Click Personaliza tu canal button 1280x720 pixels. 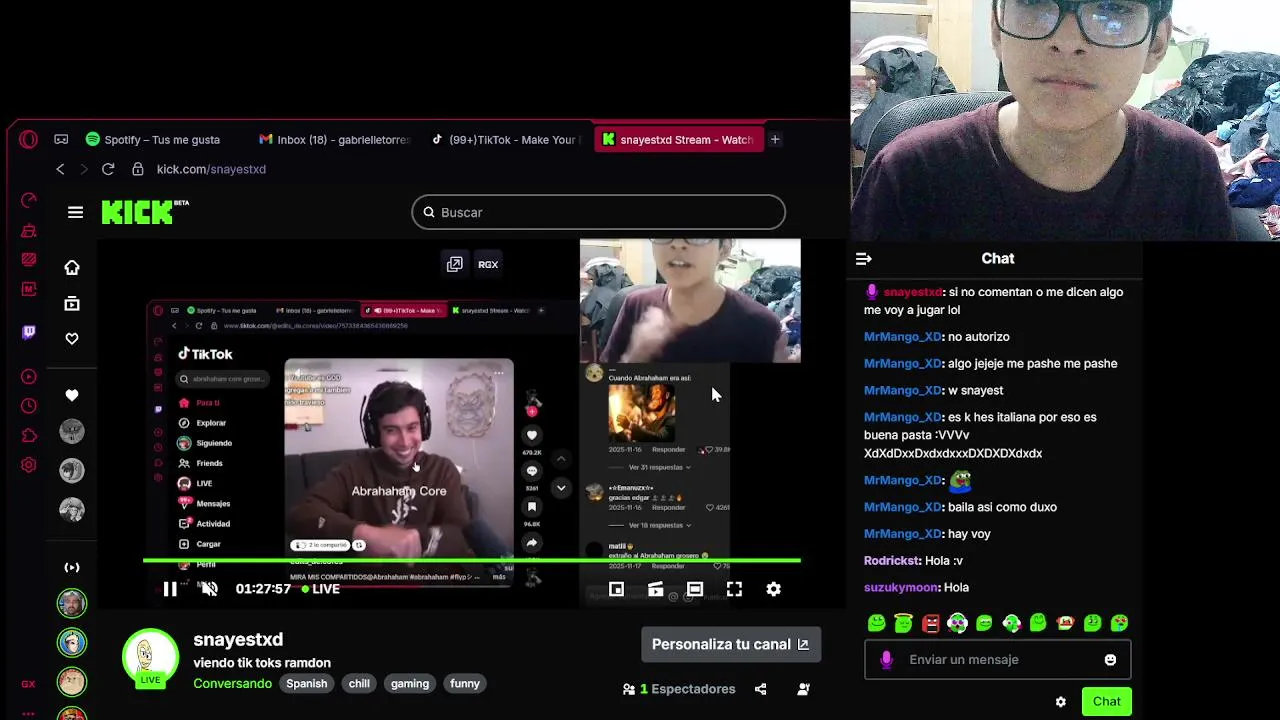tap(731, 644)
